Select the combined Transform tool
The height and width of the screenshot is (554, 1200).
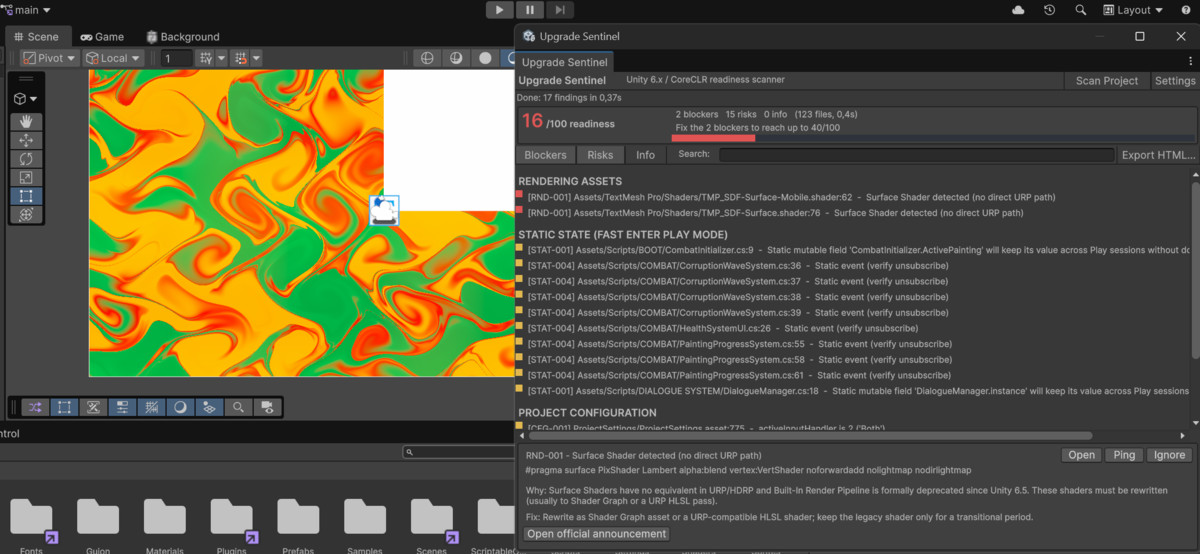coord(26,215)
